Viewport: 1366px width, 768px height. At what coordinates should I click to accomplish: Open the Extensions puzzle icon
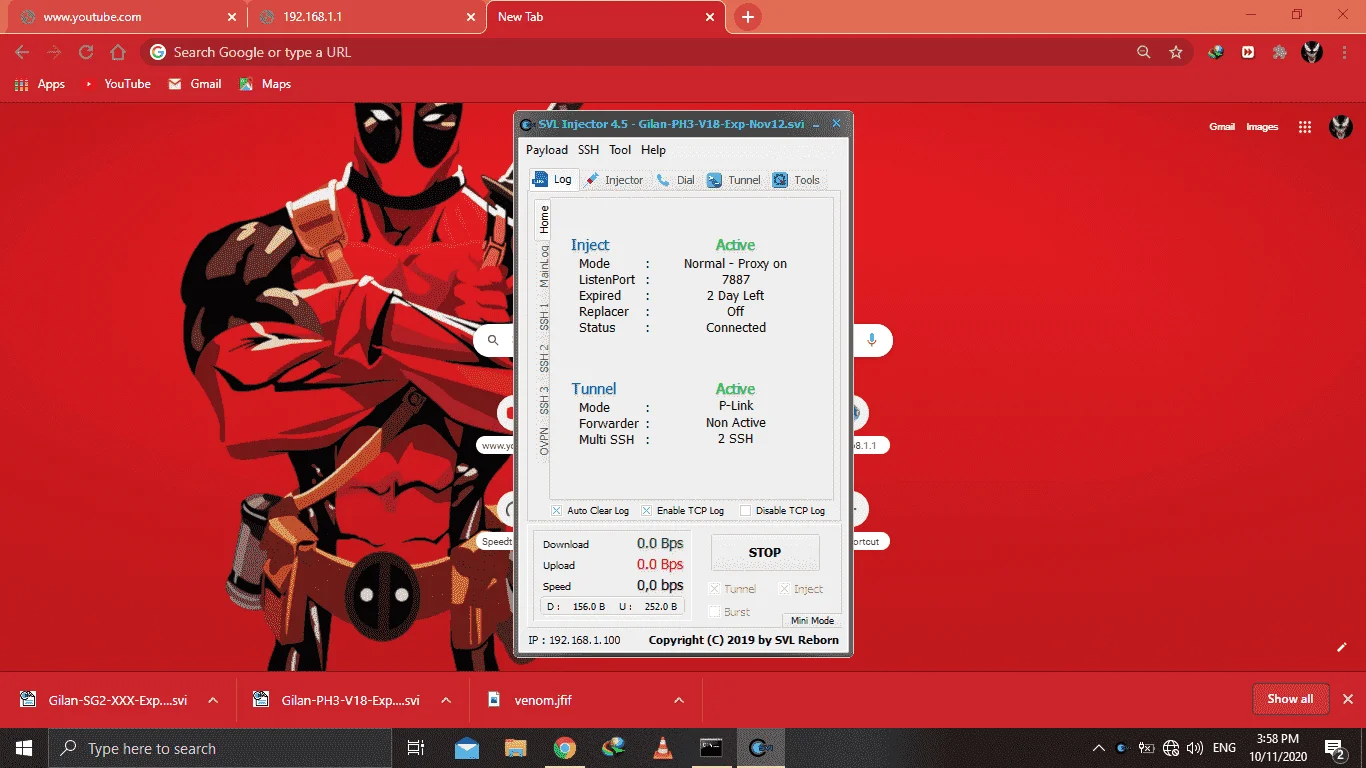1280,52
